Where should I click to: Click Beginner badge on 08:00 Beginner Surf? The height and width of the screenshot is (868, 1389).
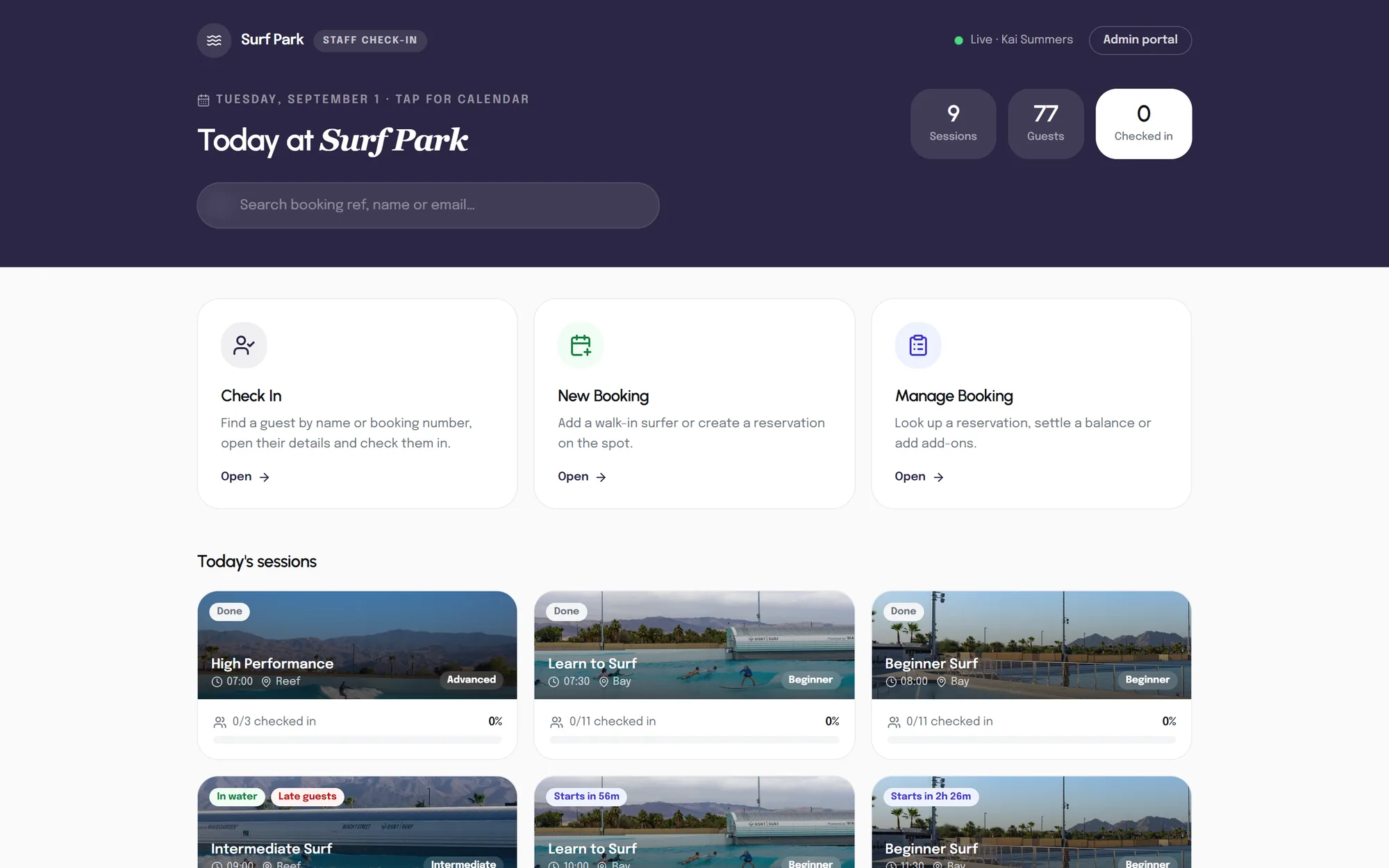[1147, 680]
